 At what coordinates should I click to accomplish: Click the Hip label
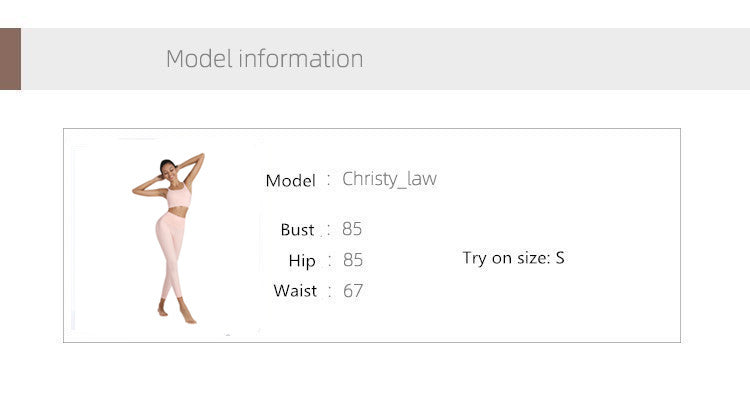(302, 261)
